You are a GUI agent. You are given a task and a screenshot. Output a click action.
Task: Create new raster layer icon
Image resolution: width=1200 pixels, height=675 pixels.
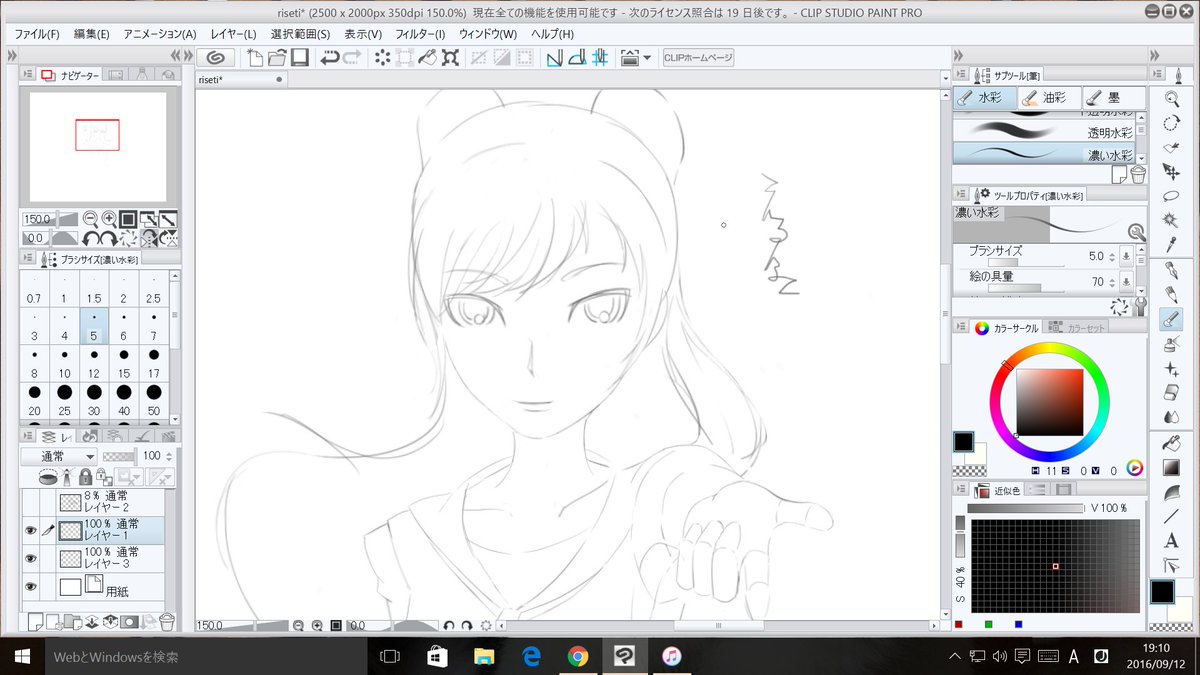[35, 622]
